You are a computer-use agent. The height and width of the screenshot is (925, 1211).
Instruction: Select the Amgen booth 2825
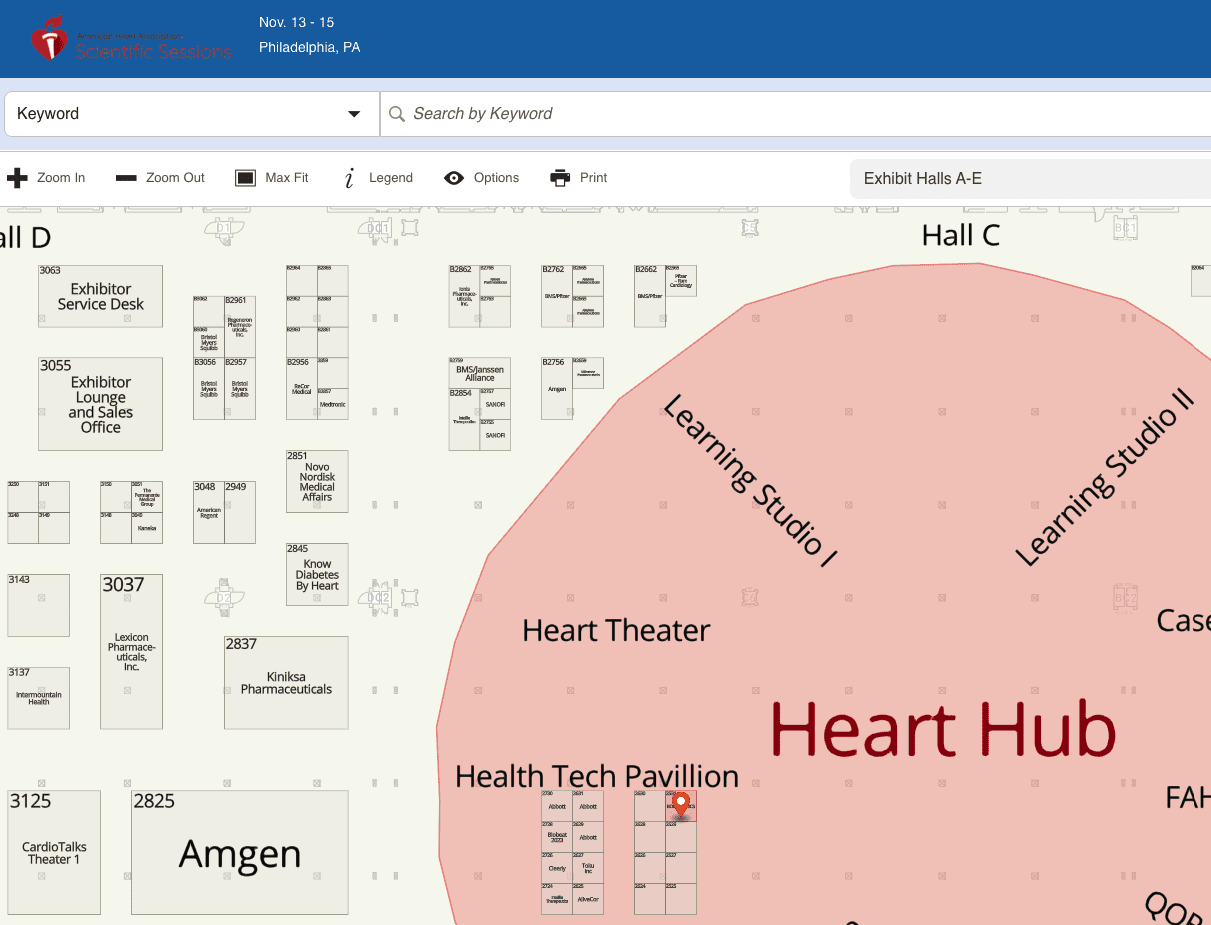[240, 853]
